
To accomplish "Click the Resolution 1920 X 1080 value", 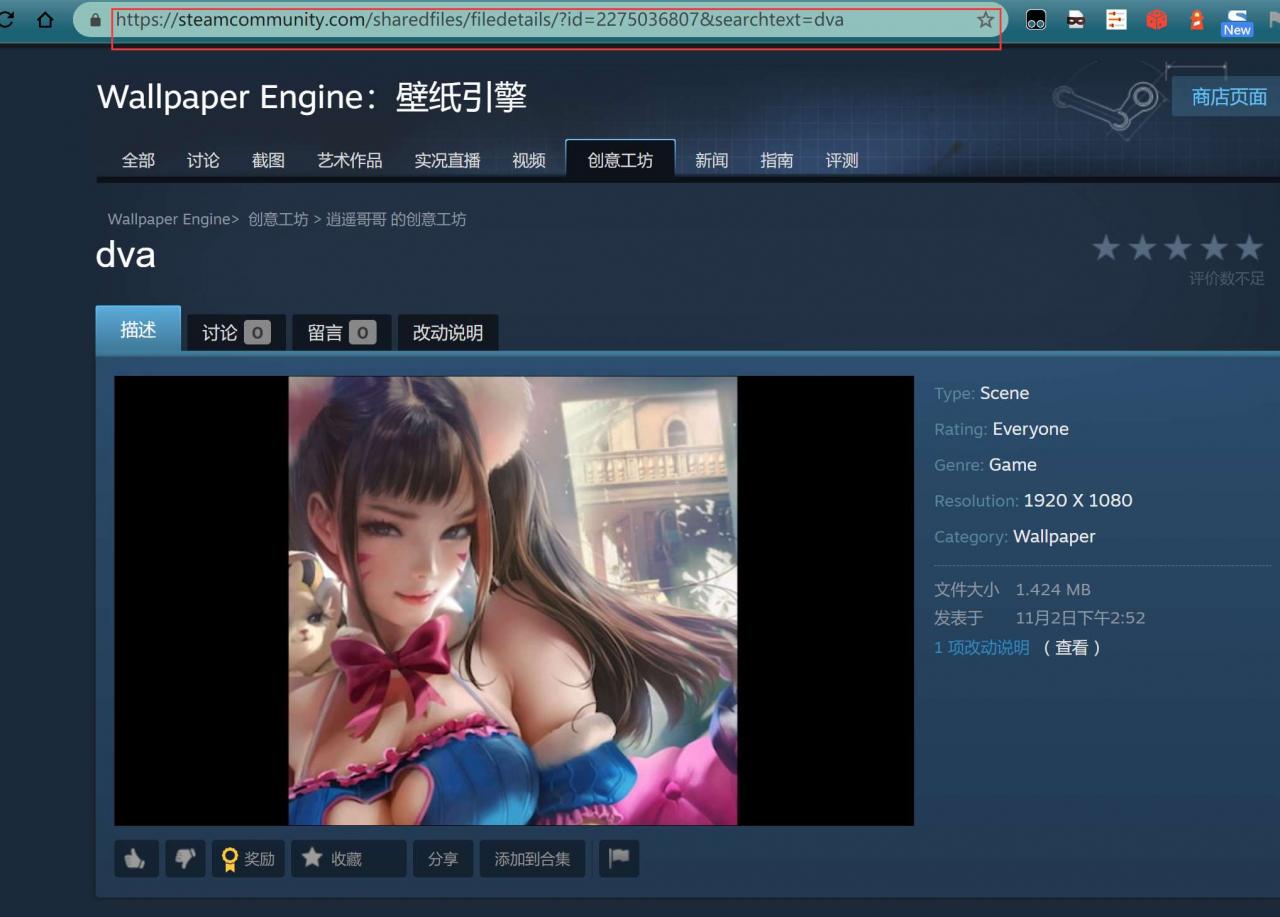I will coord(1078,500).
